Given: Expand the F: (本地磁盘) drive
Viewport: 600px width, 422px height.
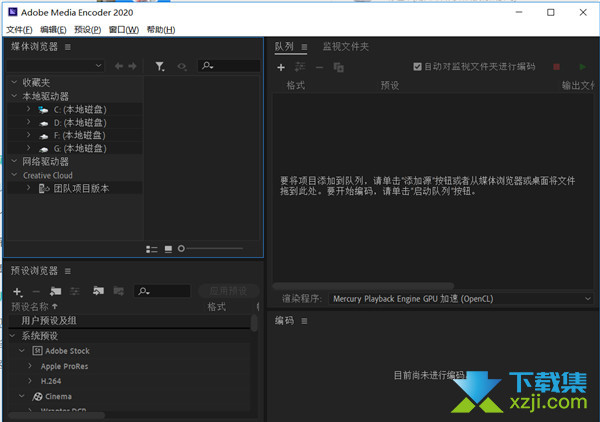Looking at the screenshot, I should coord(29,135).
